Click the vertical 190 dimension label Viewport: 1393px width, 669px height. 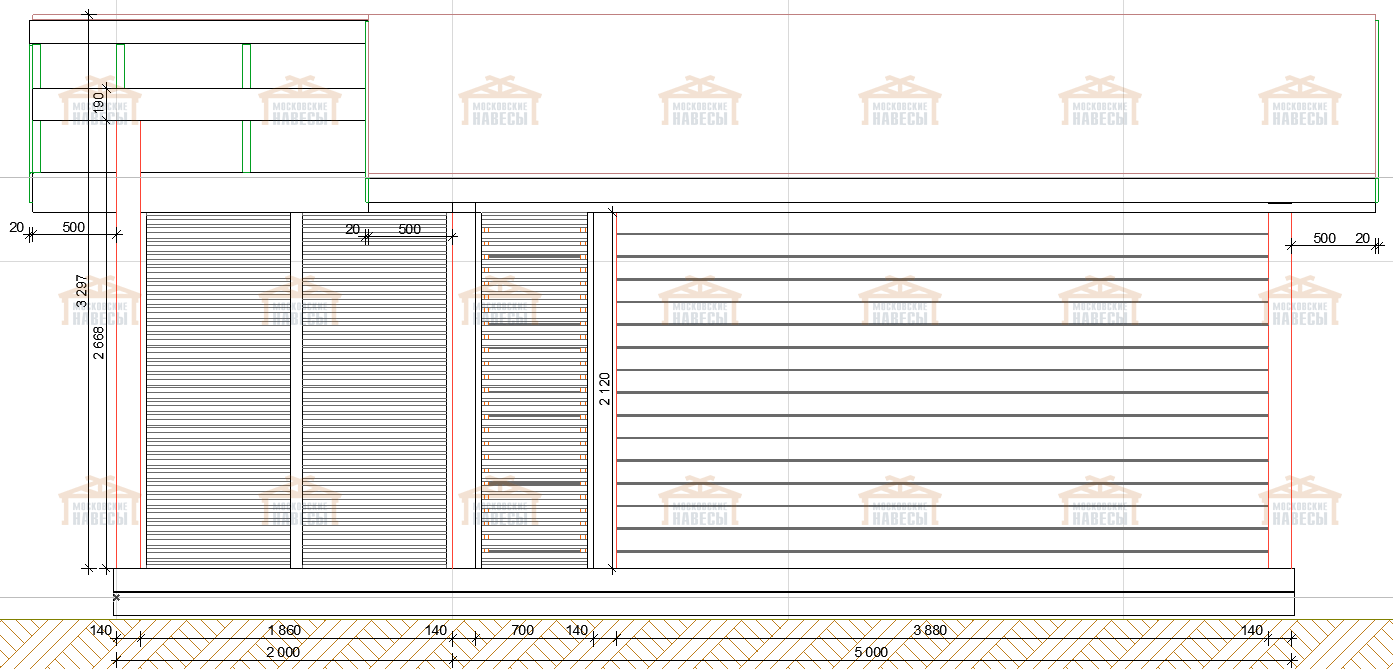(x=98, y=102)
